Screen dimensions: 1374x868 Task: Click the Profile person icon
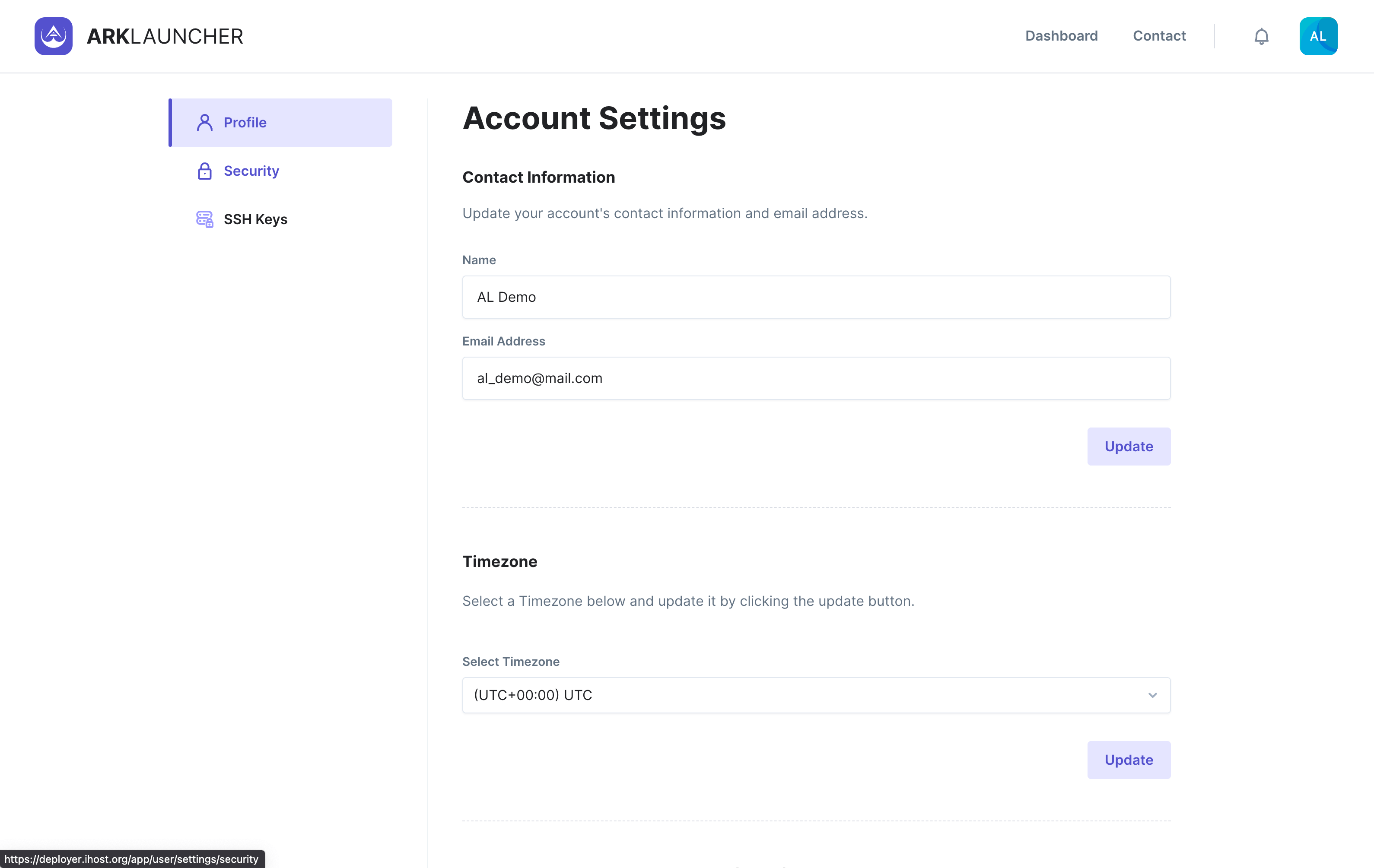tap(204, 123)
